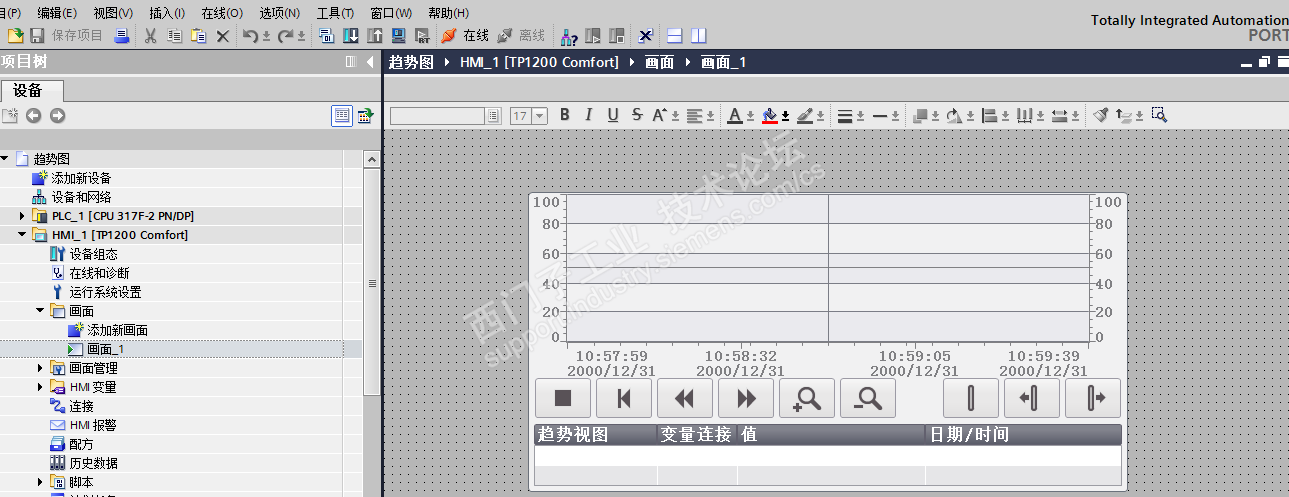Viewport: 1289px width, 497px height.
Task: Expand the HMI 变量 node
Action: coord(40,387)
